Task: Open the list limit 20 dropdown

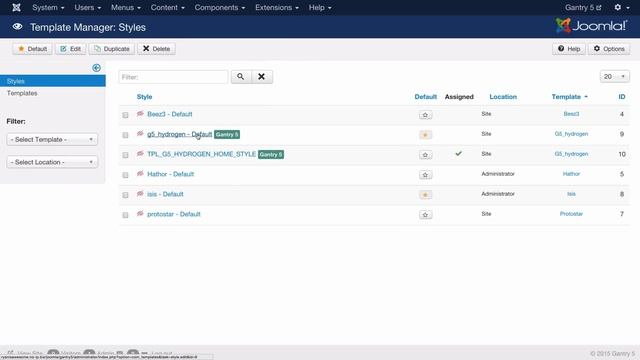Action: tap(615, 76)
